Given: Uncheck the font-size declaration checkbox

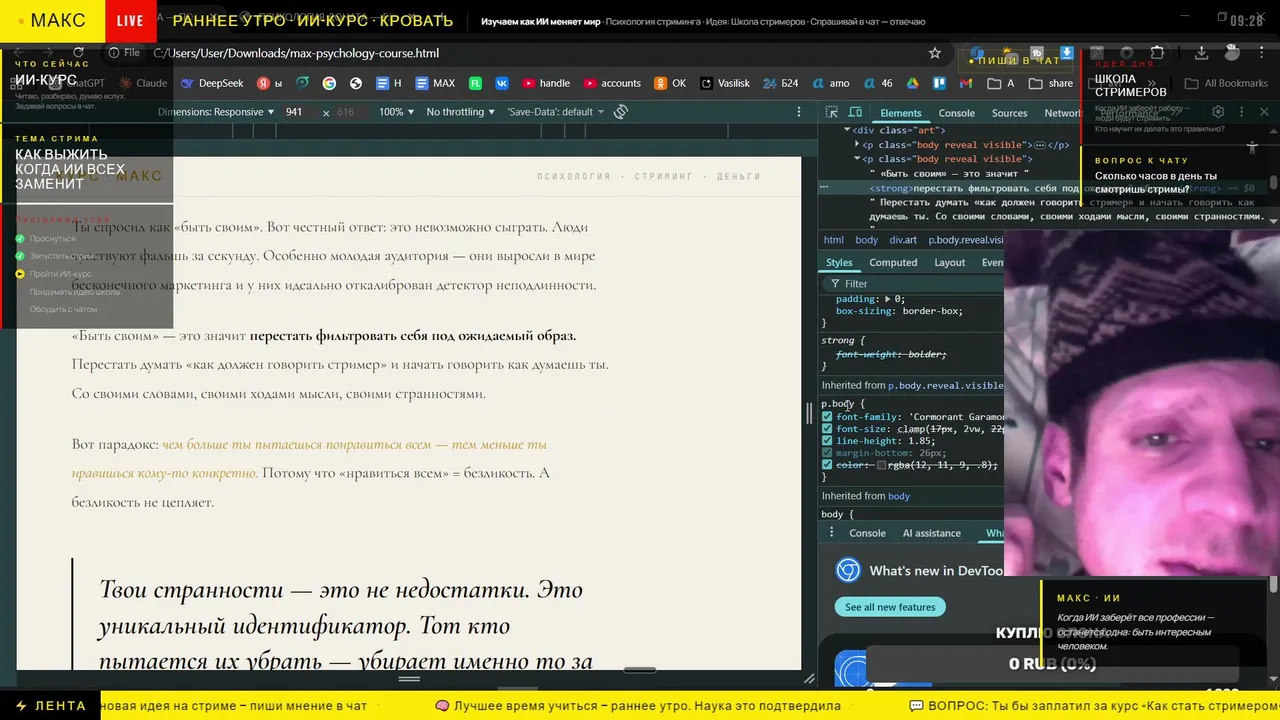Looking at the screenshot, I should point(827,429).
